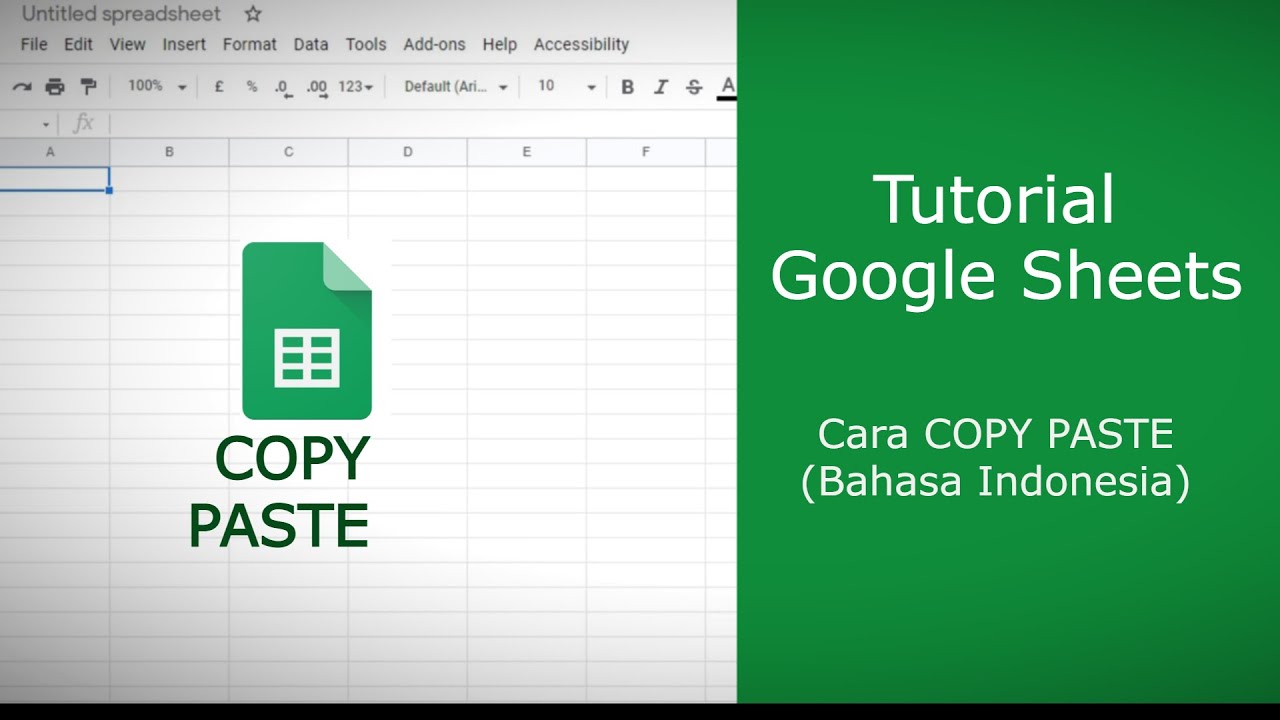Image resolution: width=1280 pixels, height=720 pixels.
Task: Format as percent icon
Action: pos(252,87)
